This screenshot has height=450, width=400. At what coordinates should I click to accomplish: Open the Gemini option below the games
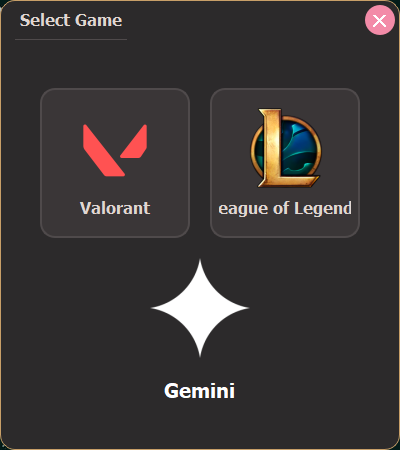(200, 328)
